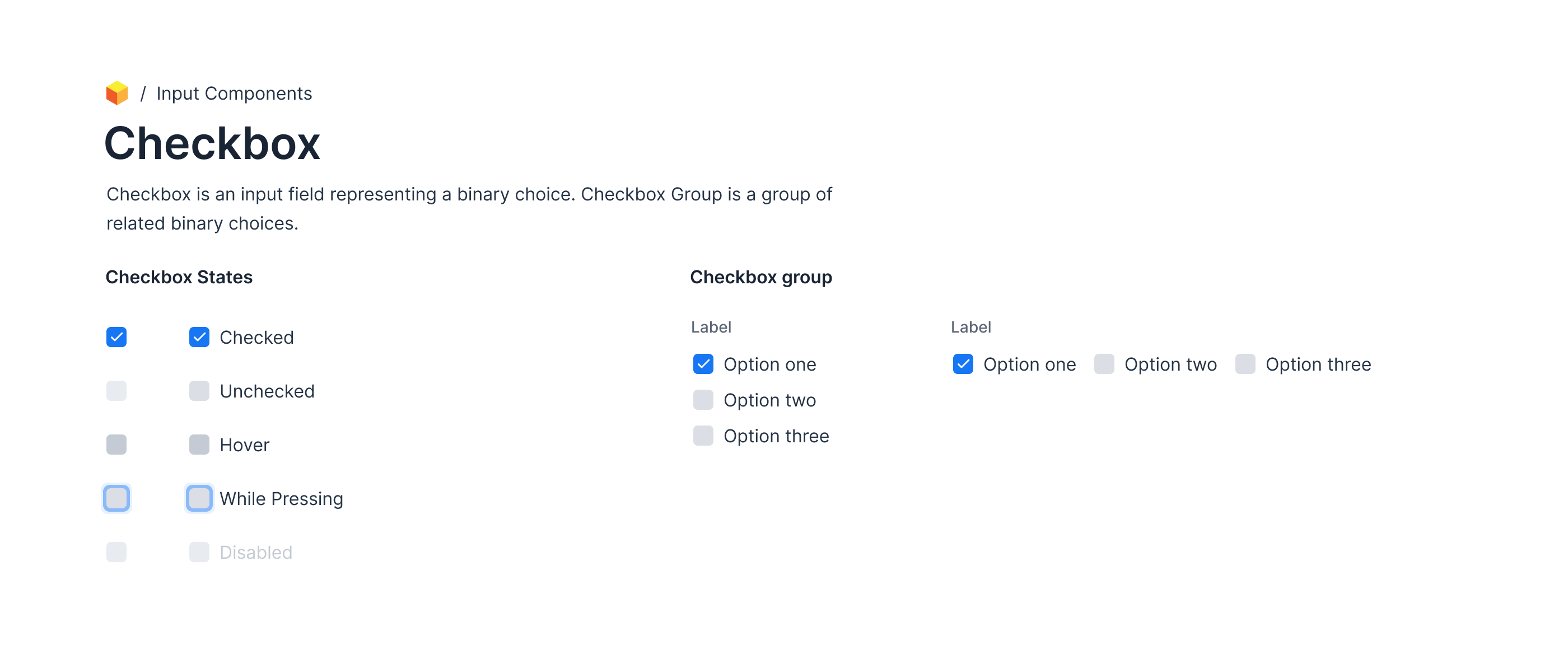Uncheck Option one in the horizontal group

coord(963,364)
